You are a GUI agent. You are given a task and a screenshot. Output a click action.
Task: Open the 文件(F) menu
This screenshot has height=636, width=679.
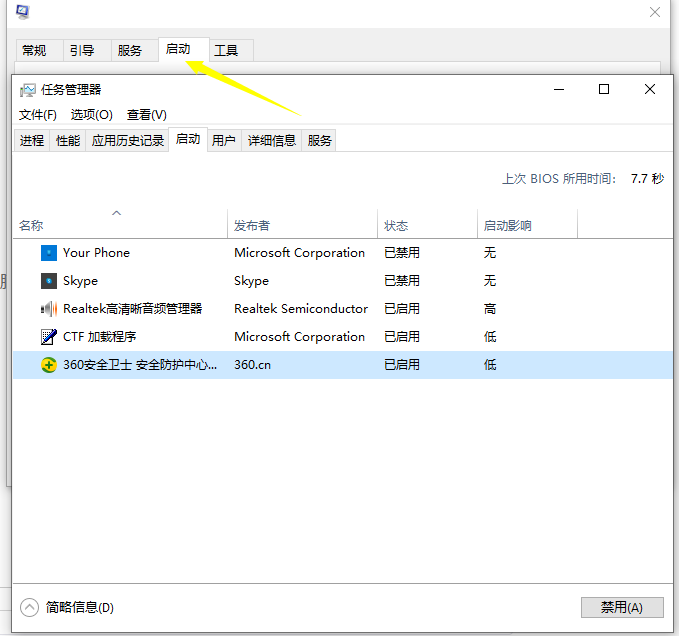(x=38, y=115)
